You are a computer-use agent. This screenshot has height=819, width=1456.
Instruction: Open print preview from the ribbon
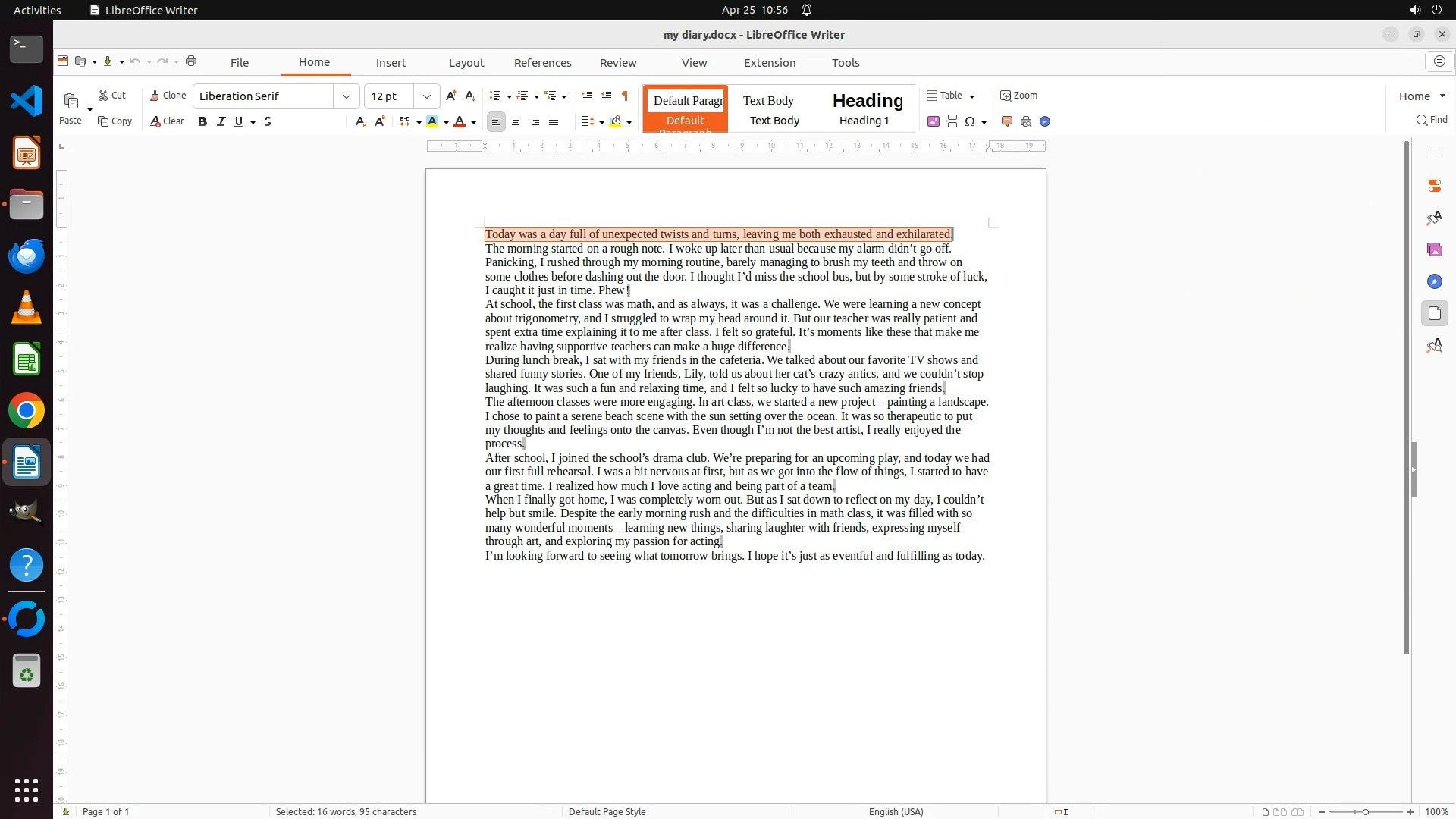point(1026,121)
